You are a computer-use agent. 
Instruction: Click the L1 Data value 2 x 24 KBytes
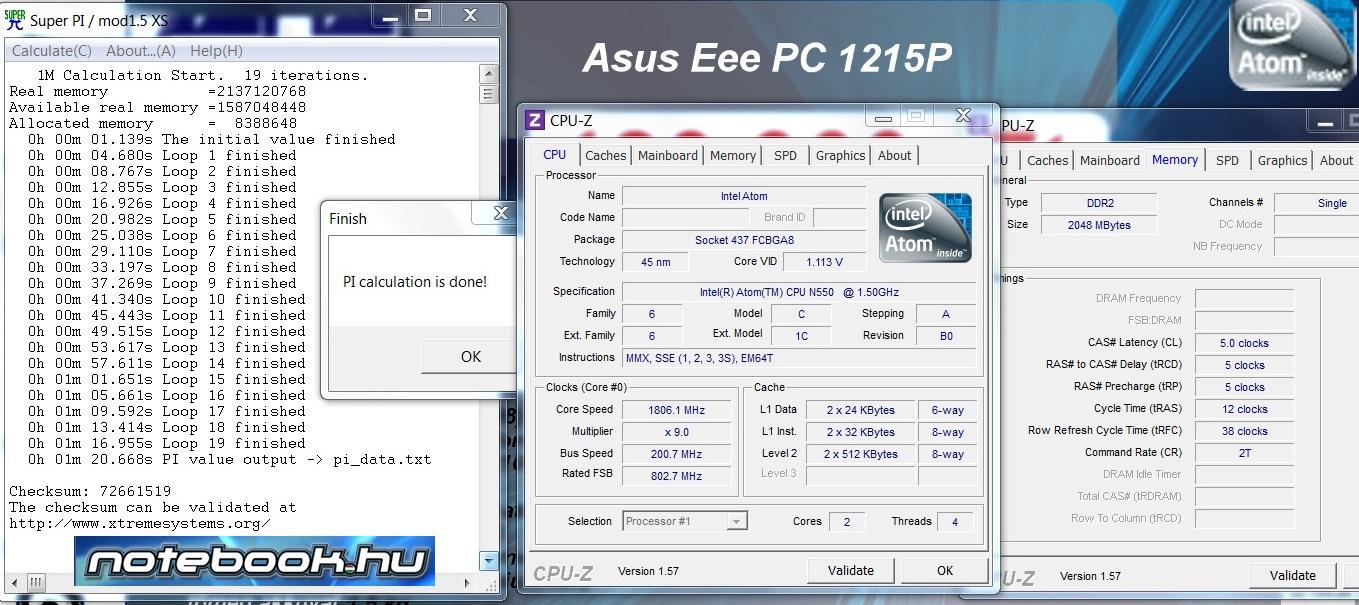[x=860, y=410]
